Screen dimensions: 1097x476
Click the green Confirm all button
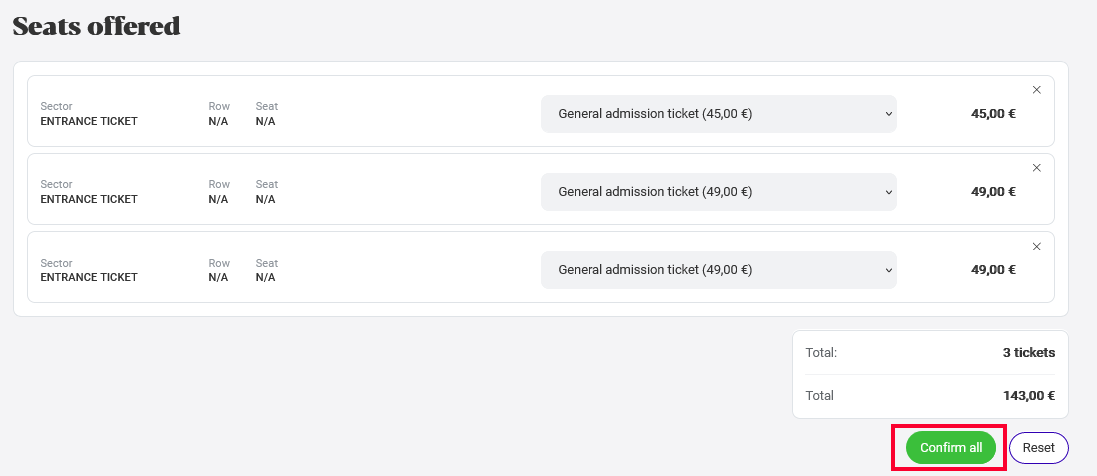click(951, 448)
